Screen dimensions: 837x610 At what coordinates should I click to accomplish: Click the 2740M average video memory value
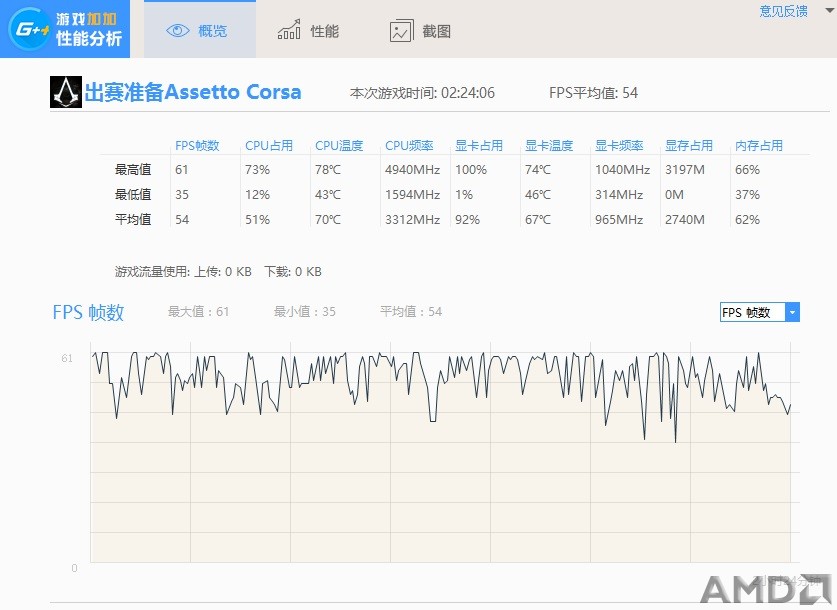pos(685,219)
